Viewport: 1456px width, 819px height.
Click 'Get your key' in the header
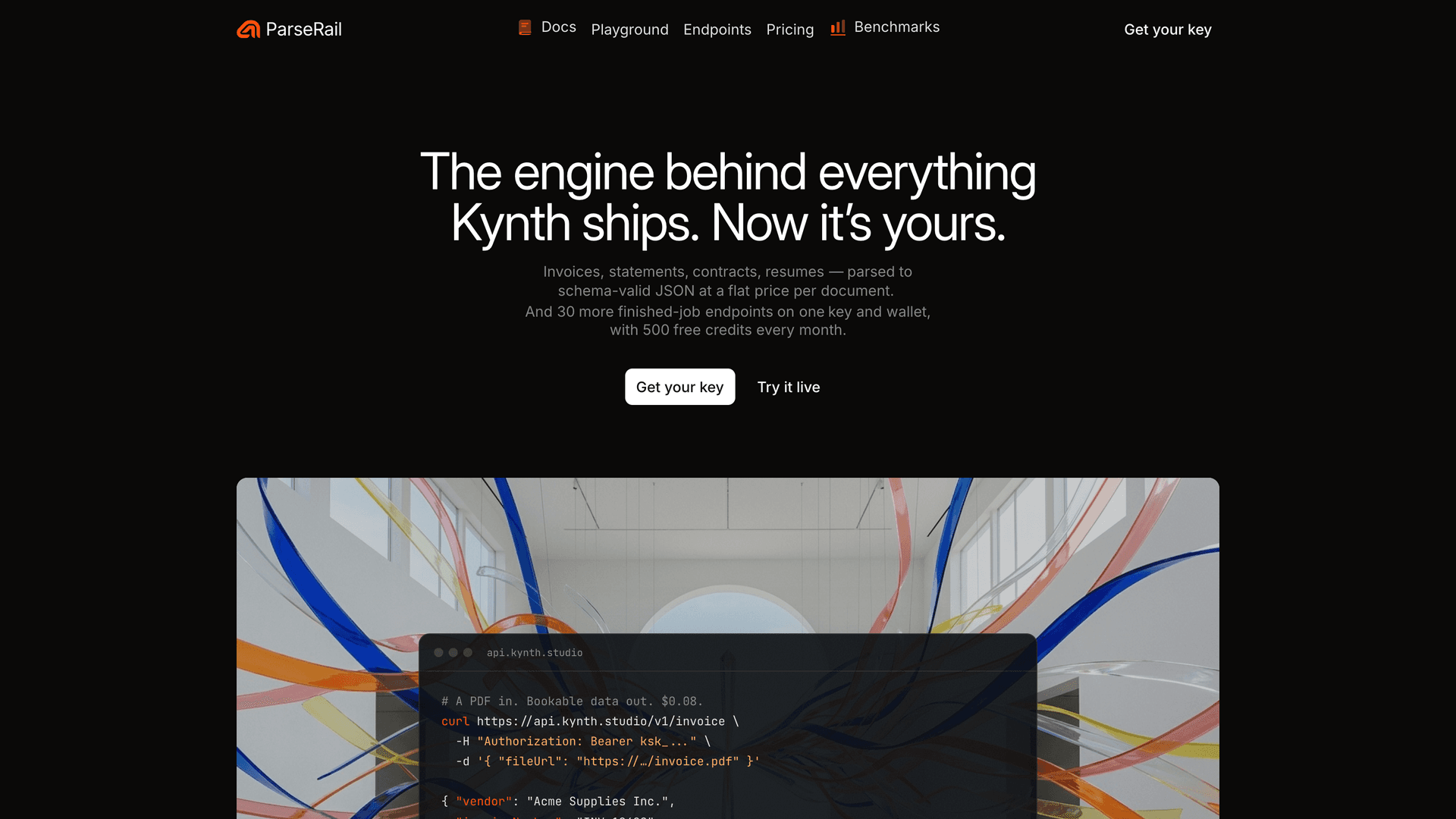(1168, 30)
